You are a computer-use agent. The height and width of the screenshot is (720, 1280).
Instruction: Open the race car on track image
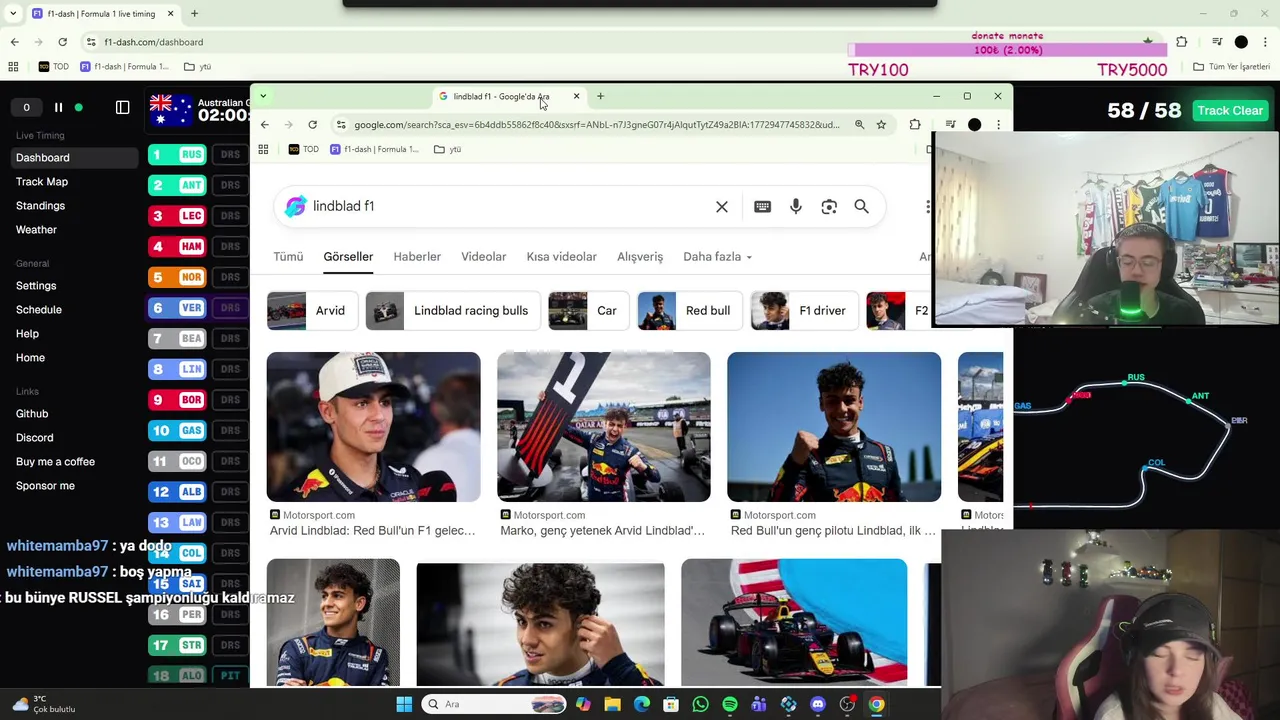(x=794, y=623)
